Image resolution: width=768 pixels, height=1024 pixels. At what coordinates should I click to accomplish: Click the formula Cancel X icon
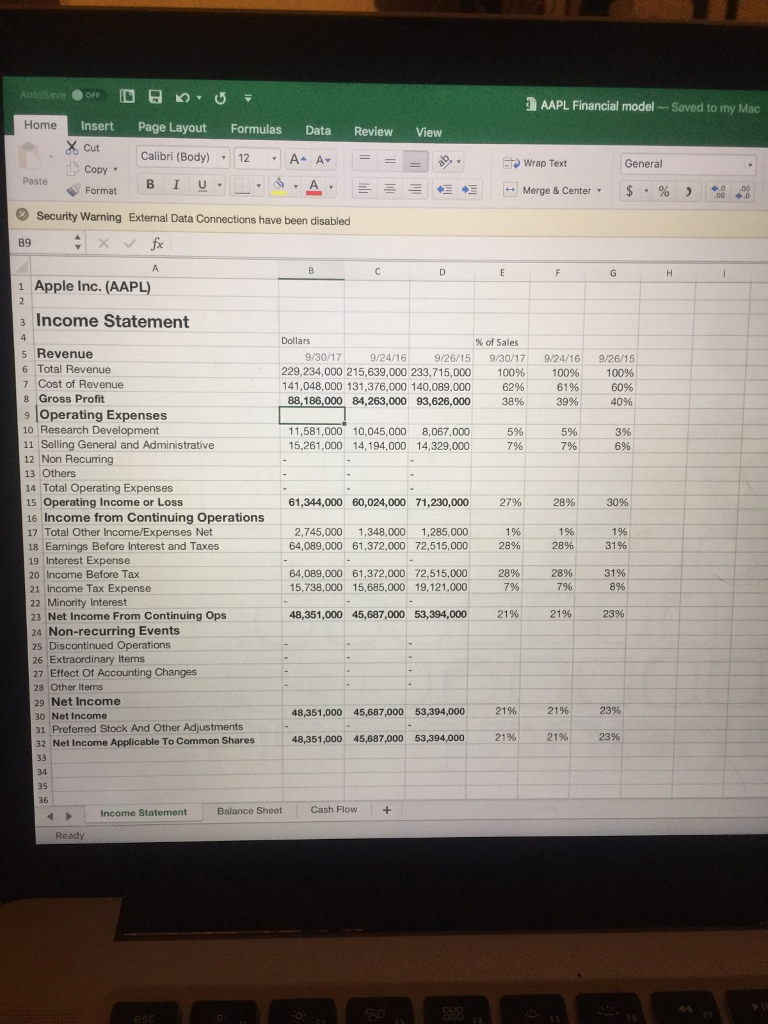(x=104, y=243)
